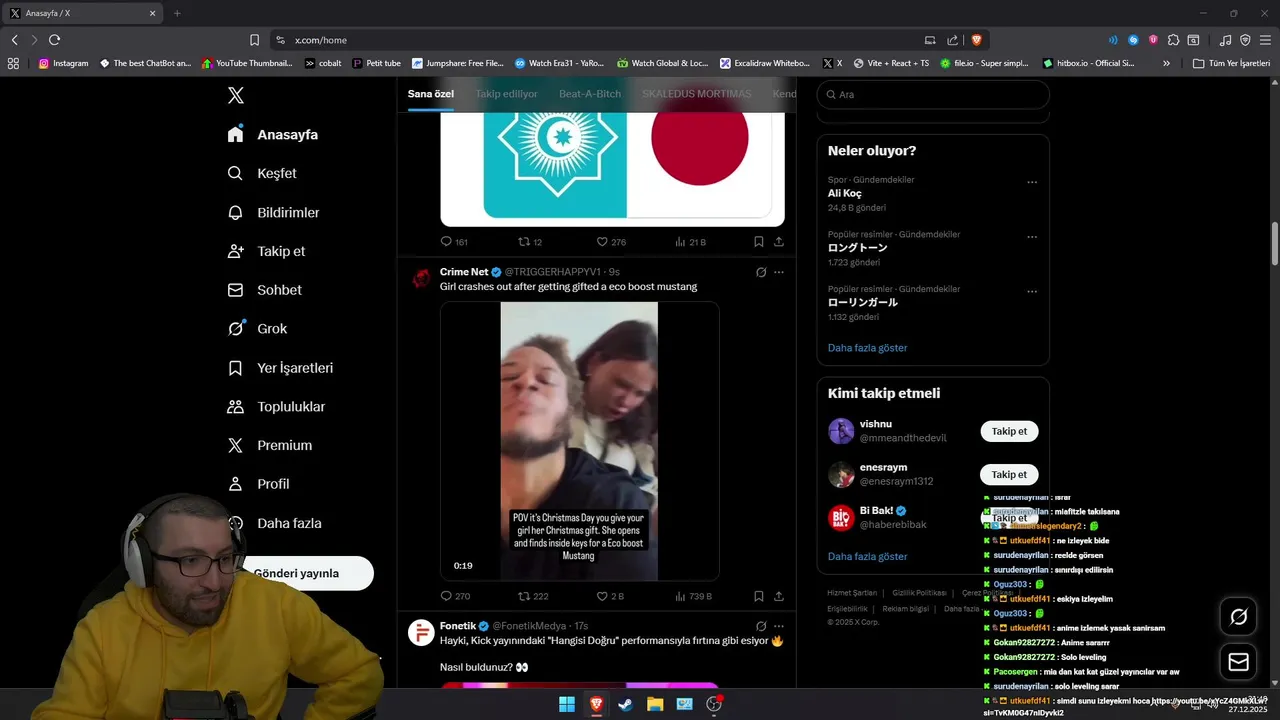Reload the page in browser
This screenshot has height=720, width=1280.
click(54, 40)
